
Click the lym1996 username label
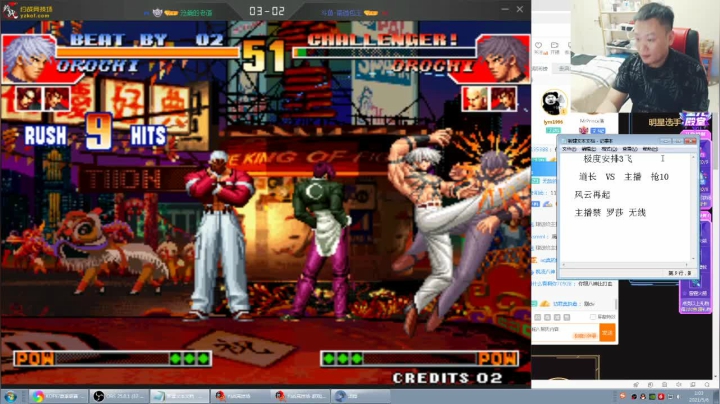point(553,122)
